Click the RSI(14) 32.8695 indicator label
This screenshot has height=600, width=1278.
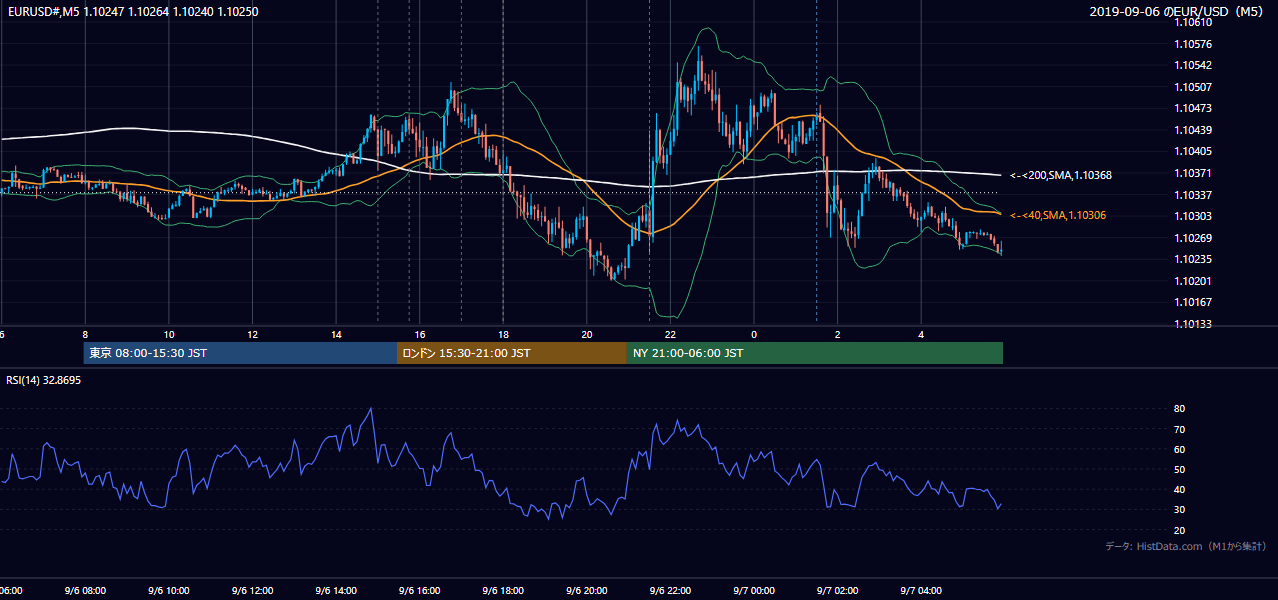click(x=44, y=380)
